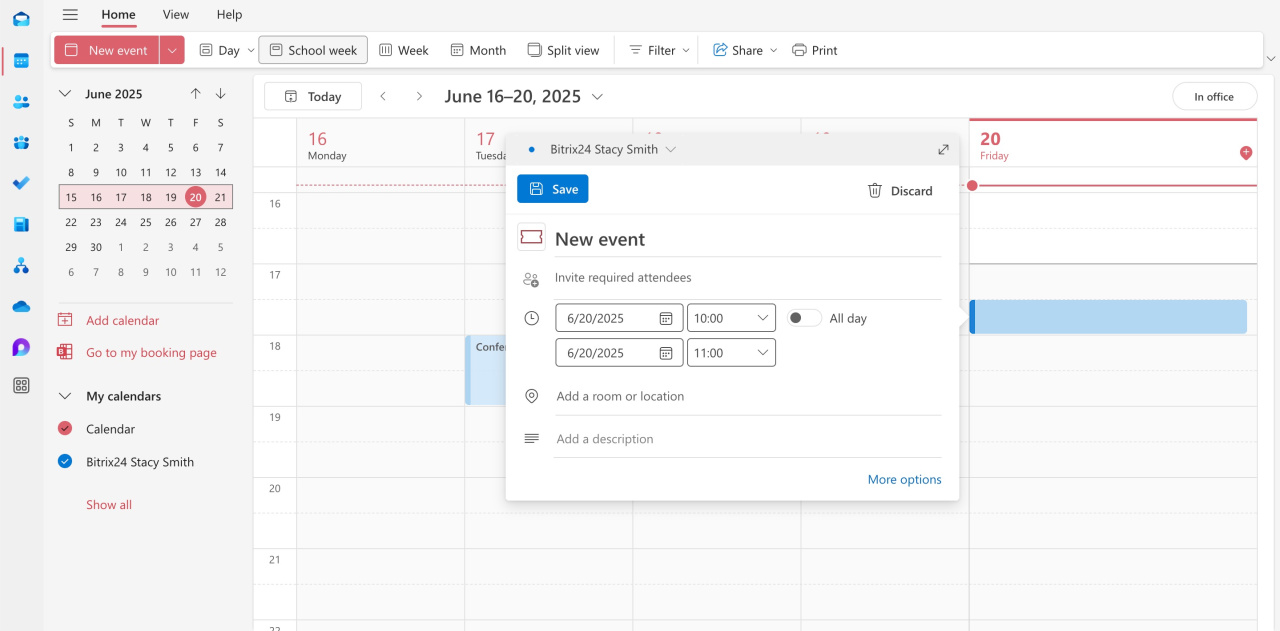Uncheck the red Calendar checkbox

click(65, 429)
